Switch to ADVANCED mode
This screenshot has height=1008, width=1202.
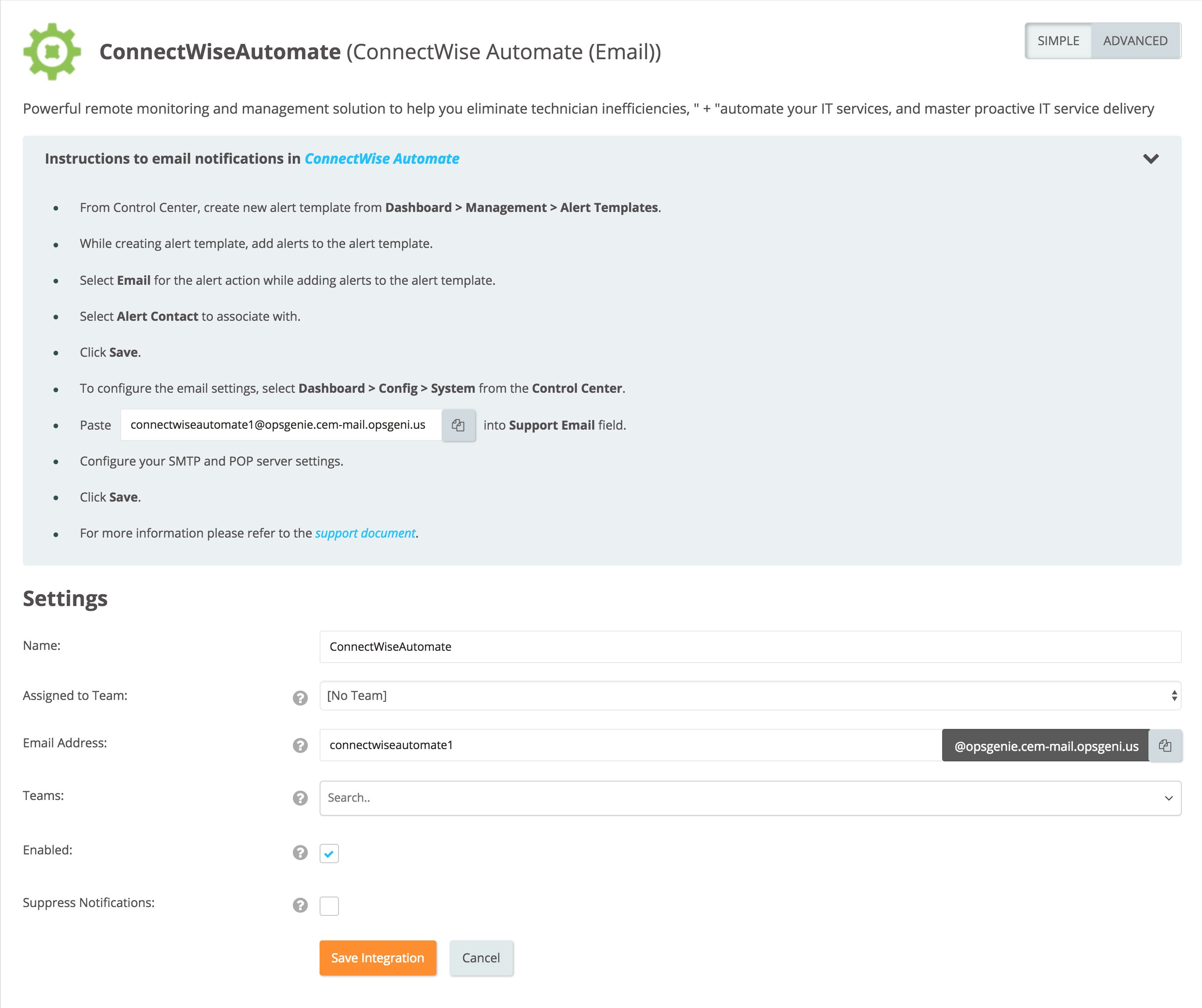1135,41
